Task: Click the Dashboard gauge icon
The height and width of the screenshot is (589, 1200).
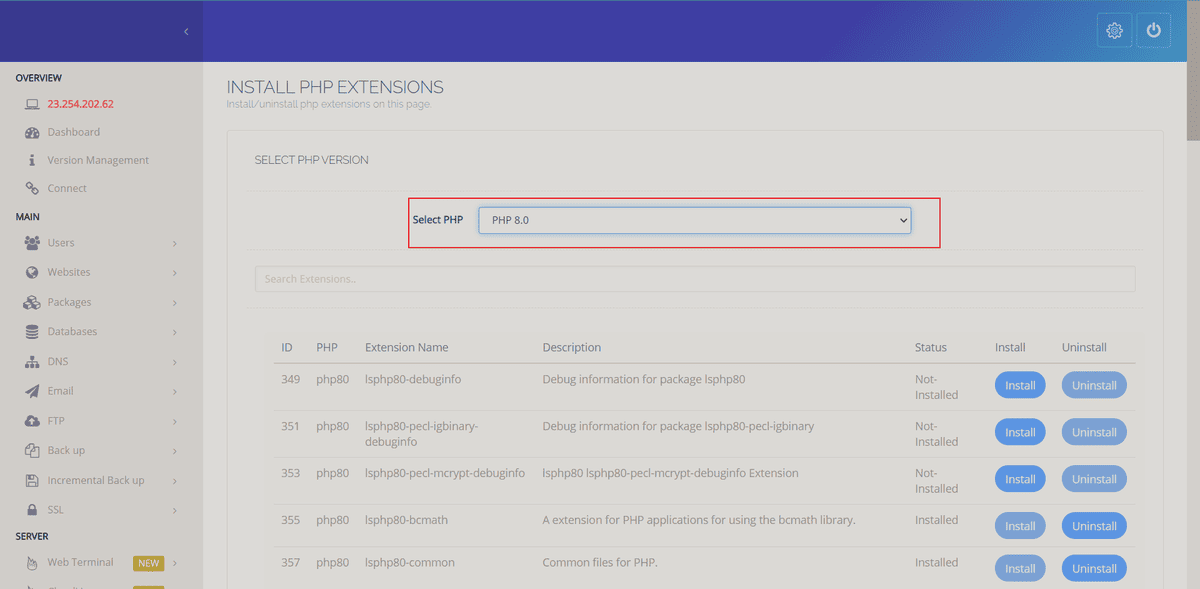Action: click(32, 132)
